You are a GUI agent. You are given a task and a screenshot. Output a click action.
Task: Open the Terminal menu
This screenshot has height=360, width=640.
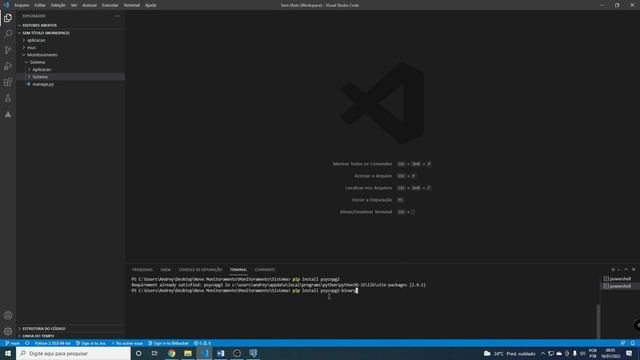pyautogui.click(x=131, y=5)
